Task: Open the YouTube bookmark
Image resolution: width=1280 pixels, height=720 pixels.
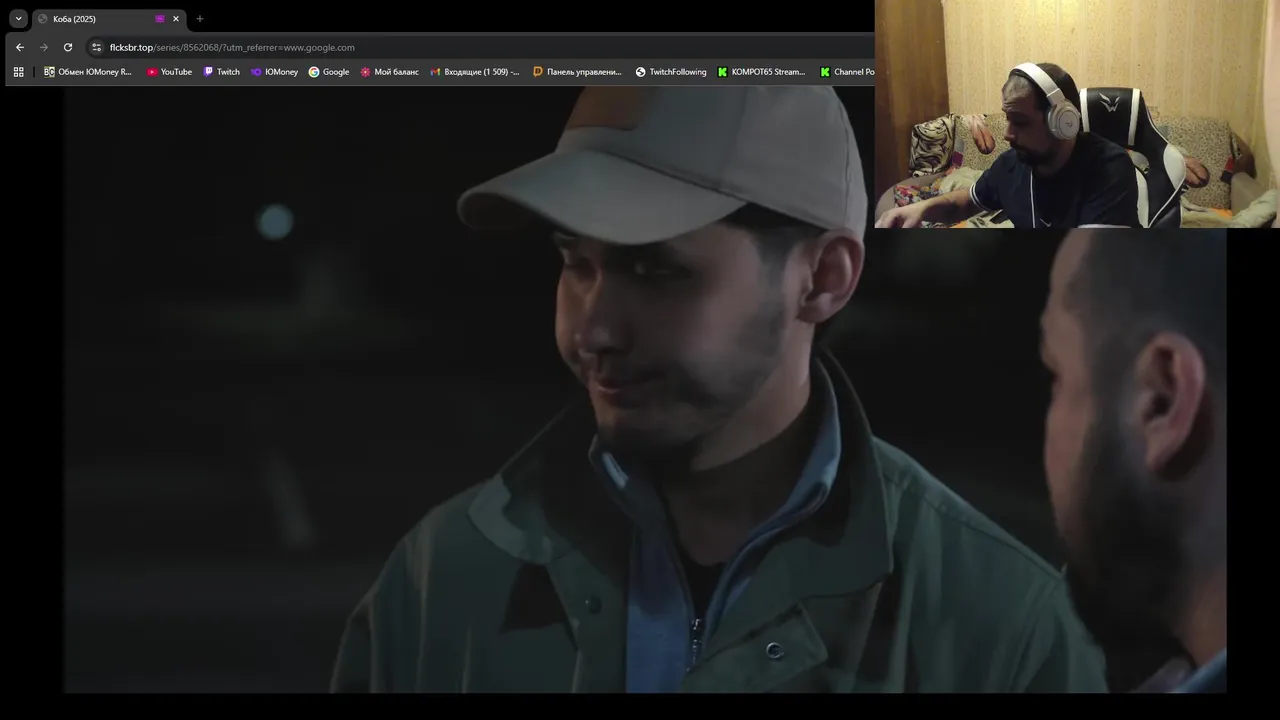Action: click(169, 72)
